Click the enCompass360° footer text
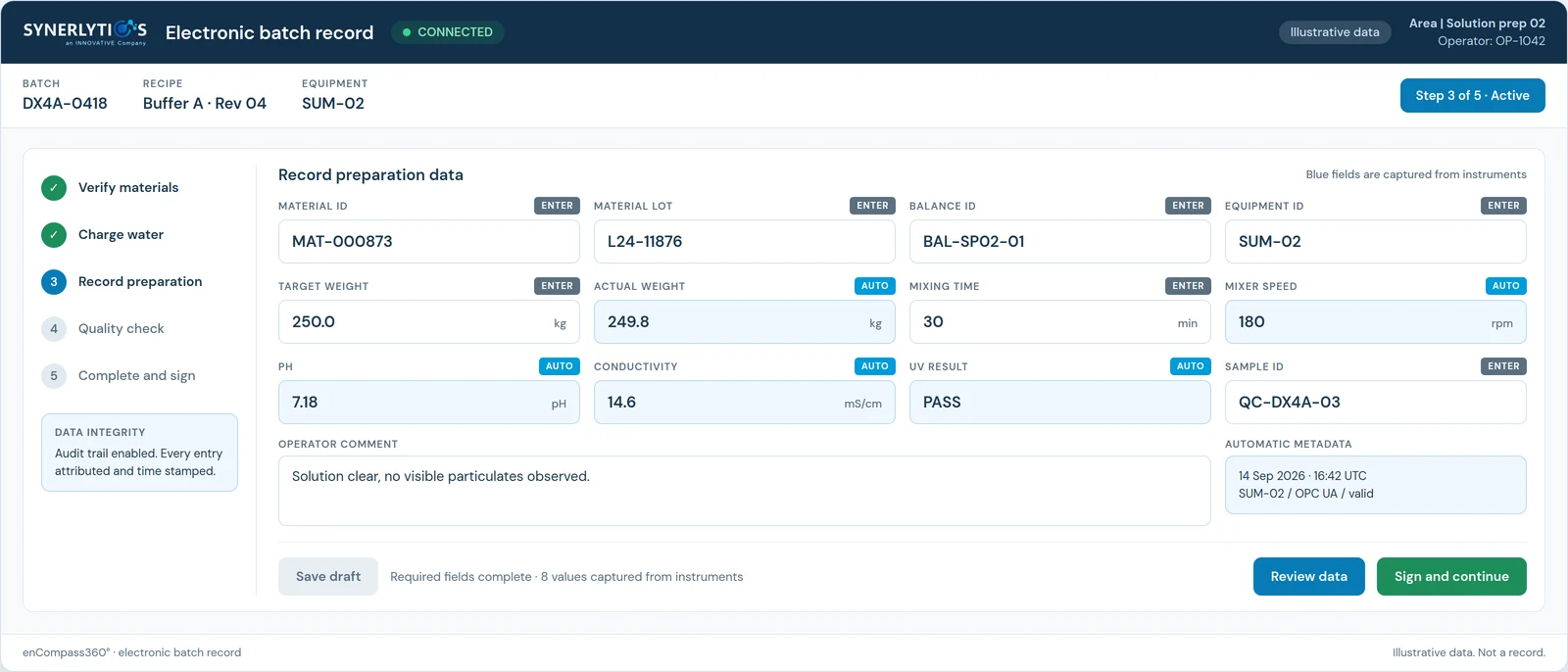Screen dimensions: 1568x672 131,652
